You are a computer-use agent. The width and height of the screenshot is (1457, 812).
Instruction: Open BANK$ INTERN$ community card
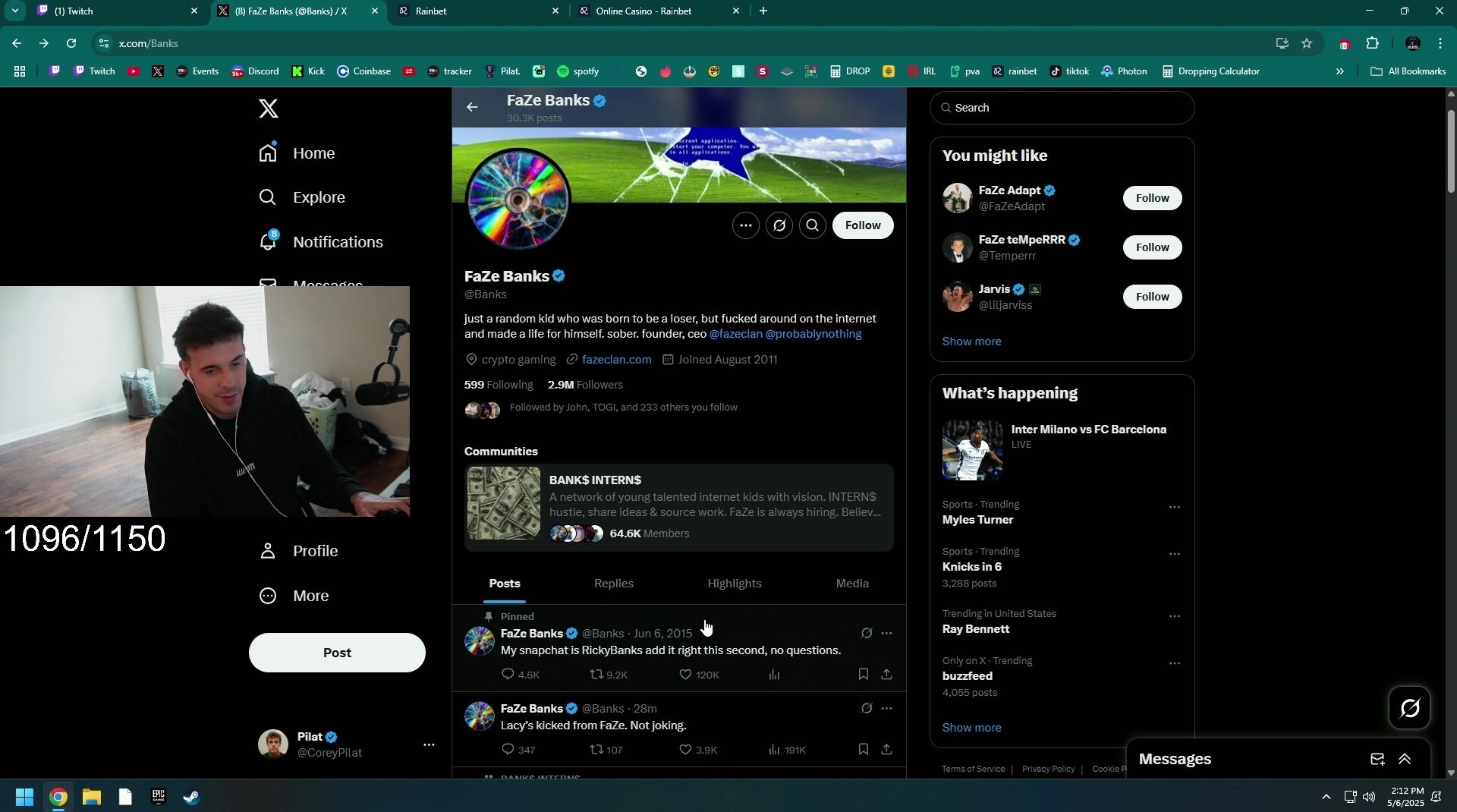pyautogui.click(x=679, y=508)
